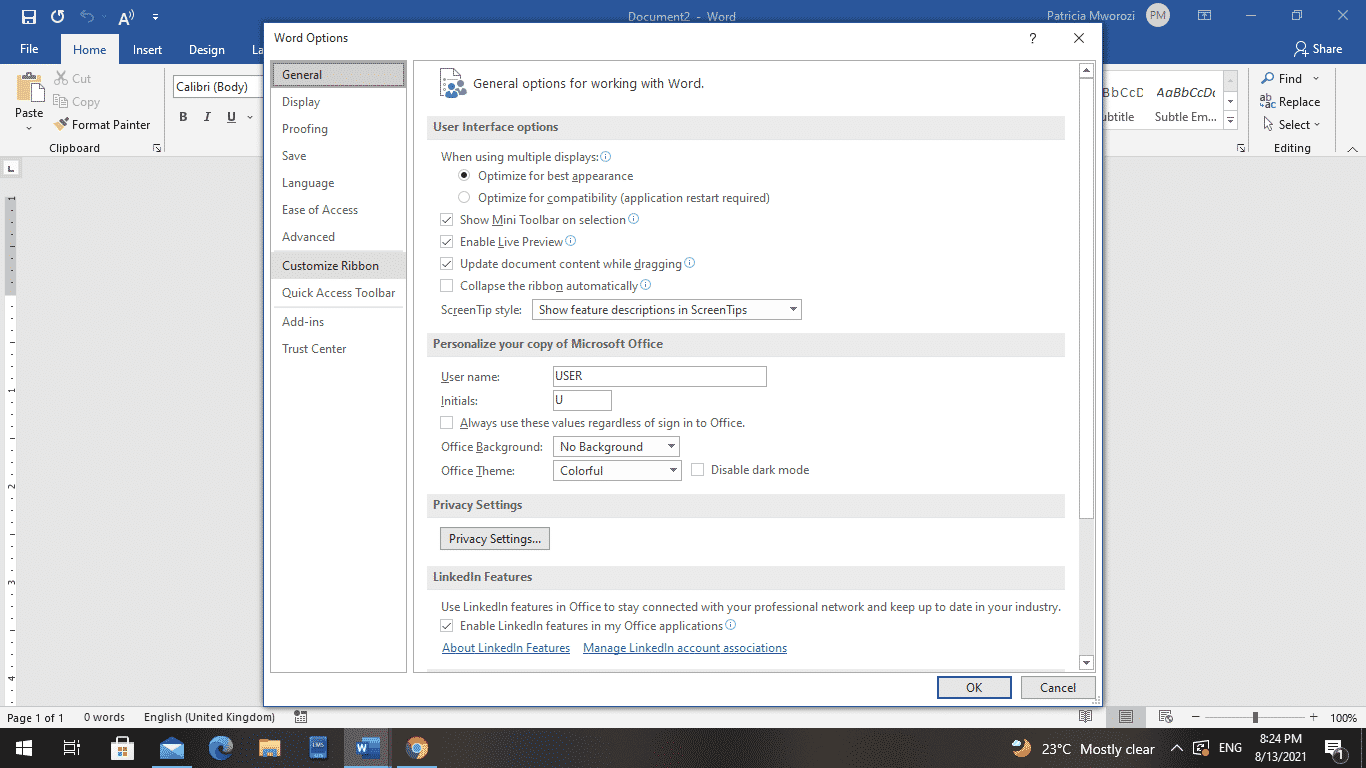Click the zoom slider in the status bar
Screen dimensions: 1366x768
click(x=1258, y=717)
